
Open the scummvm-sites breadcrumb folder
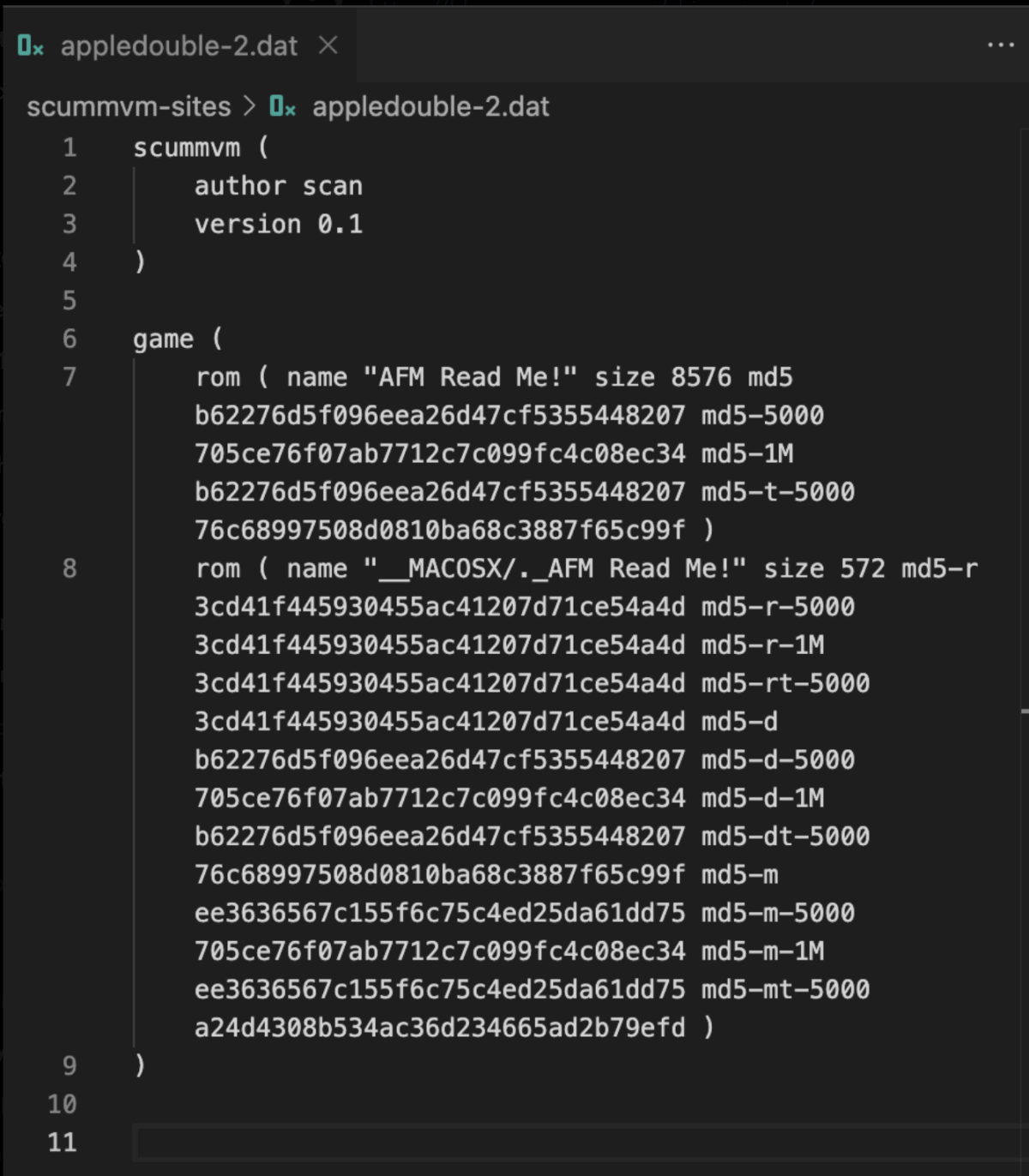coord(129,106)
